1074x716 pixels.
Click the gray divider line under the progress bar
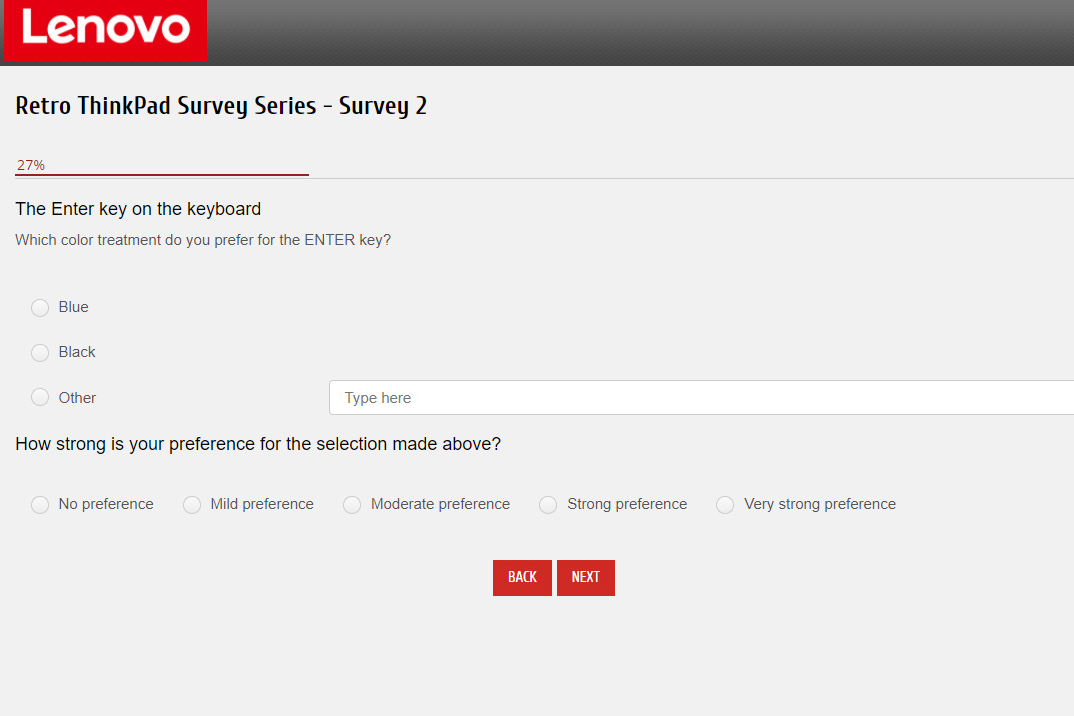coord(690,178)
